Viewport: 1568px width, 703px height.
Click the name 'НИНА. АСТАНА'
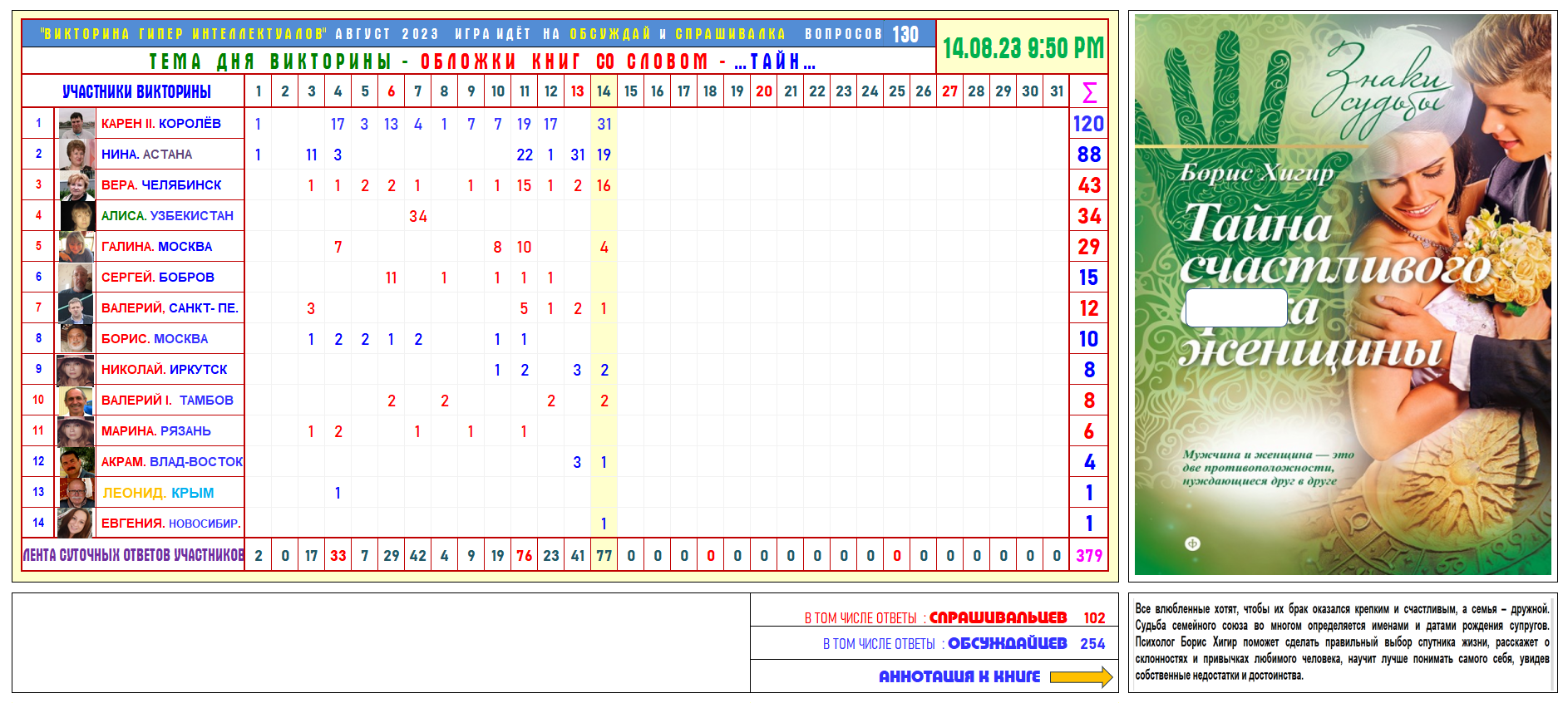point(147,155)
